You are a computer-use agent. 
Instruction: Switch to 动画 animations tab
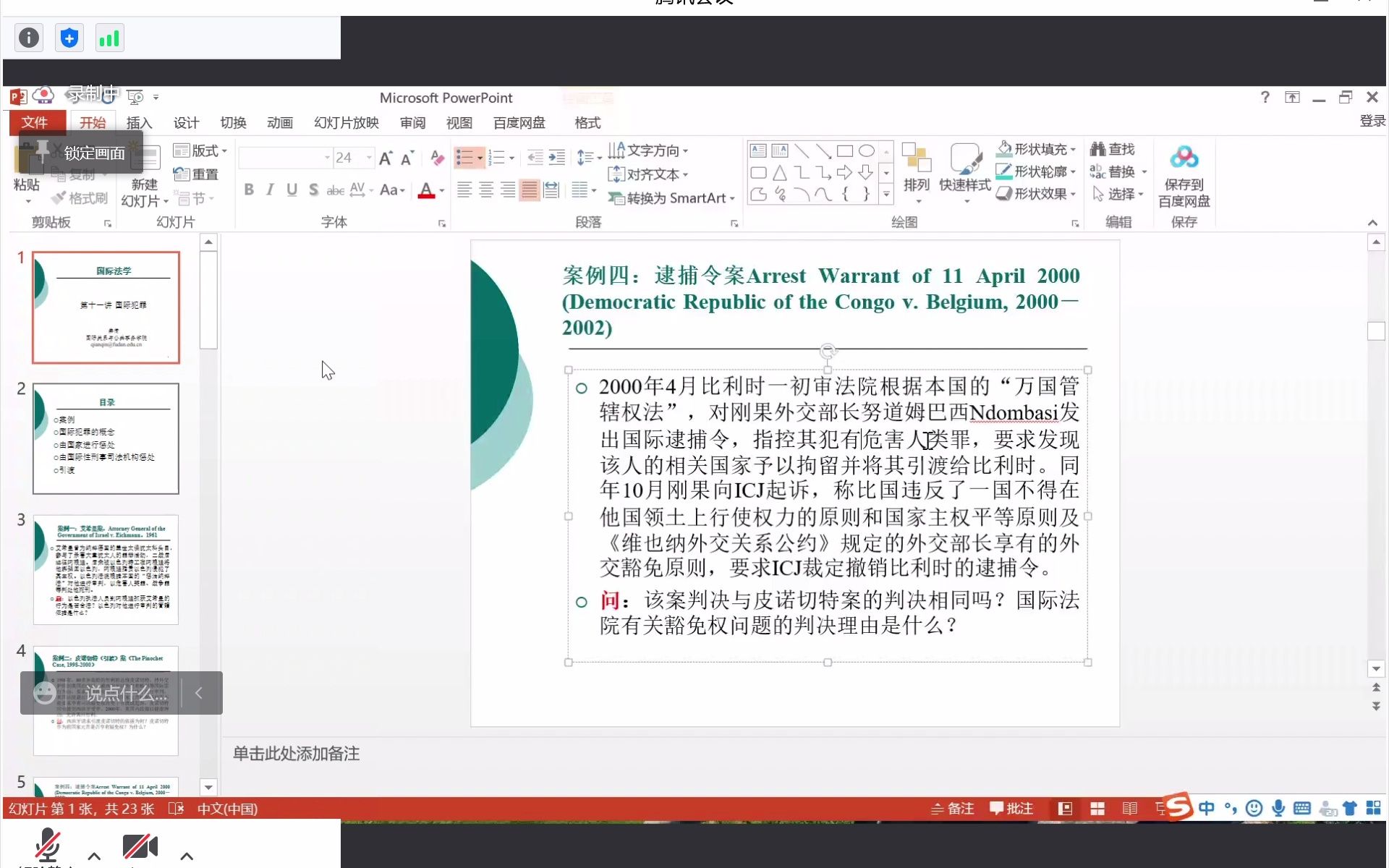tap(279, 122)
